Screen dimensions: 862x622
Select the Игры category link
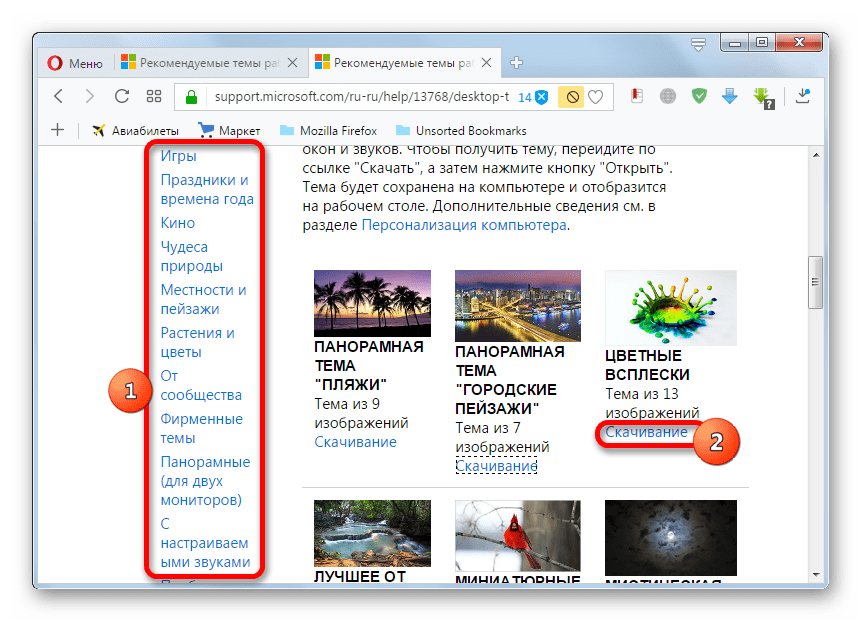[x=178, y=156]
